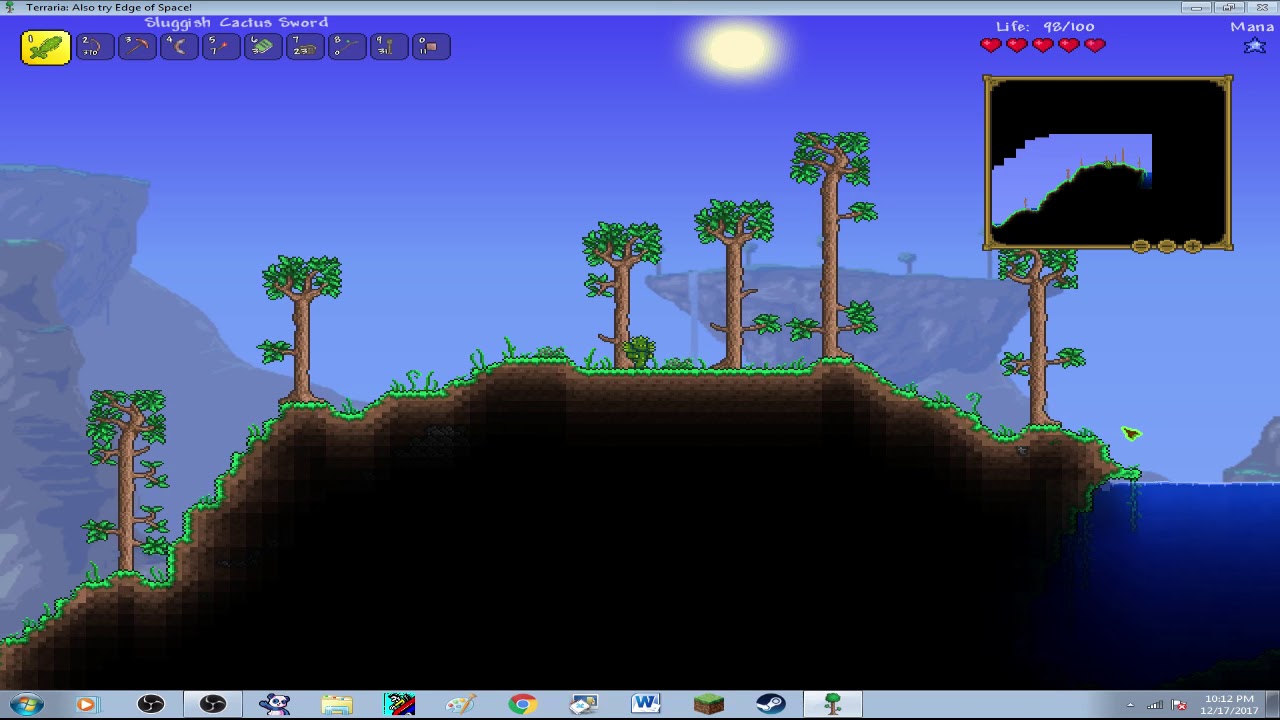Click the first life heart
Screen dimensions: 1280x720
click(x=991, y=45)
